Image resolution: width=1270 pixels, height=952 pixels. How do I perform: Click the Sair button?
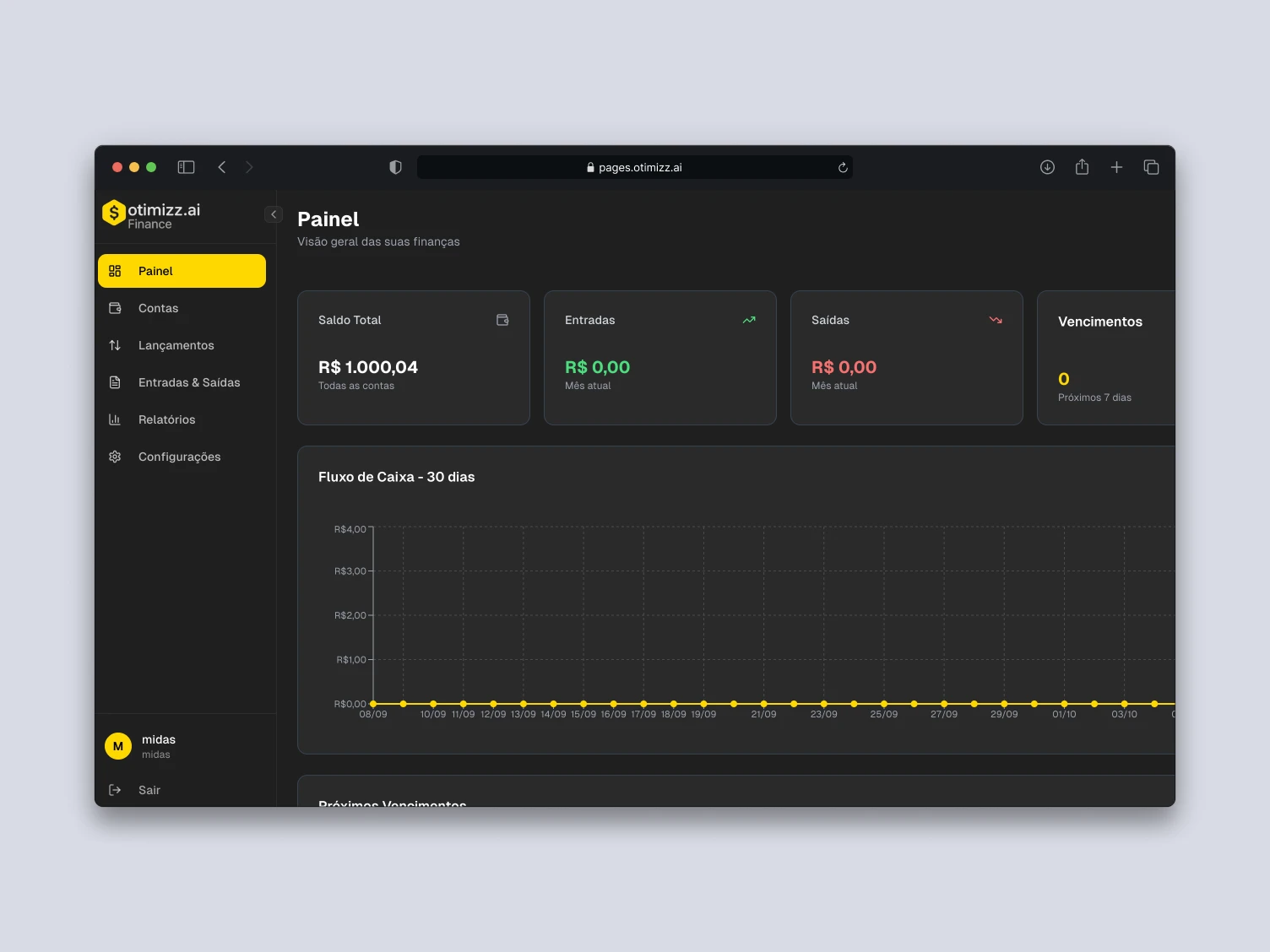point(149,790)
